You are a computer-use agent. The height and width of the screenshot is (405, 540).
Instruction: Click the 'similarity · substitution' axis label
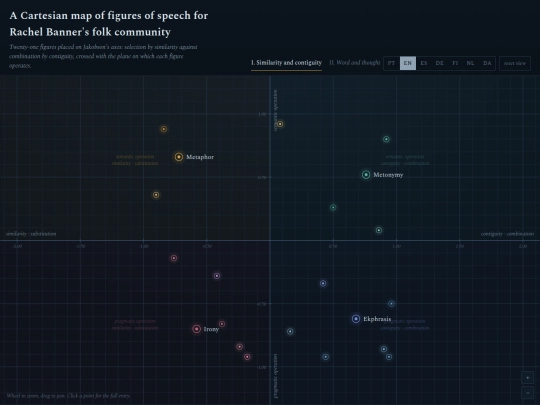pyautogui.click(x=31, y=234)
